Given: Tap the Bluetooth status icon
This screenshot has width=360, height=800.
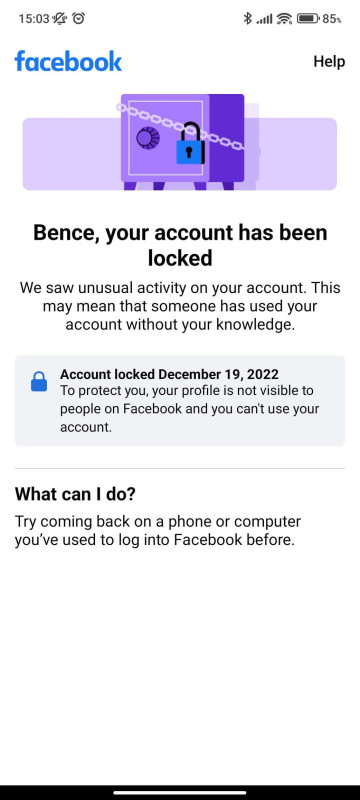Looking at the screenshot, I should (248, 19).
